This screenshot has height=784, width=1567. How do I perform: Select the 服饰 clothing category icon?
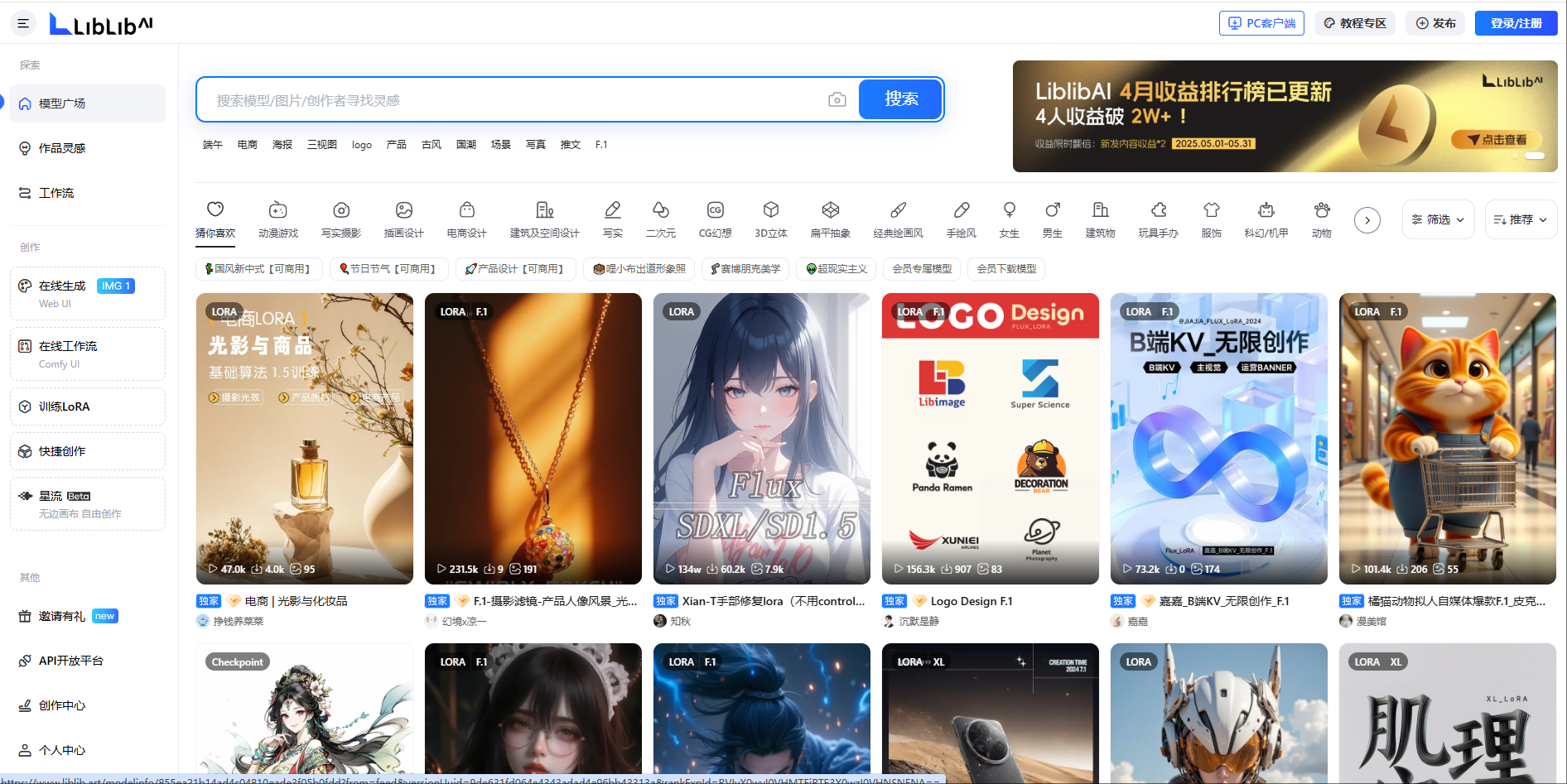tap(1211, 210)
